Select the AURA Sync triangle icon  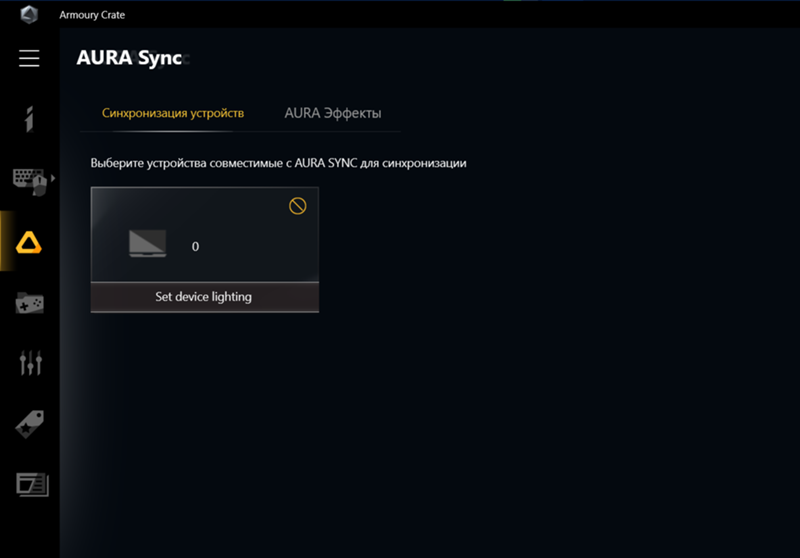tap(29, 242)
